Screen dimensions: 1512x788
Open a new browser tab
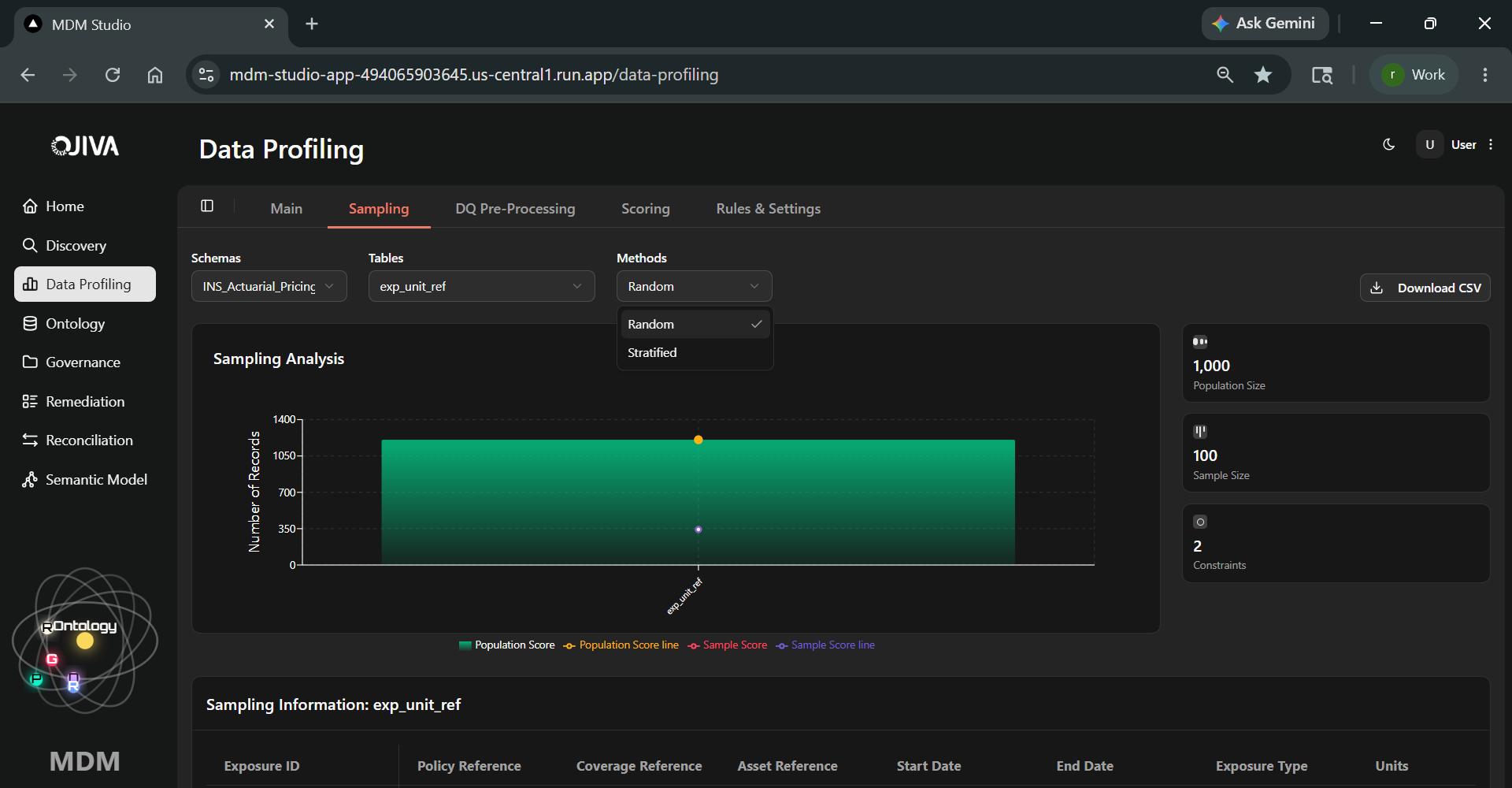[312, 24]
